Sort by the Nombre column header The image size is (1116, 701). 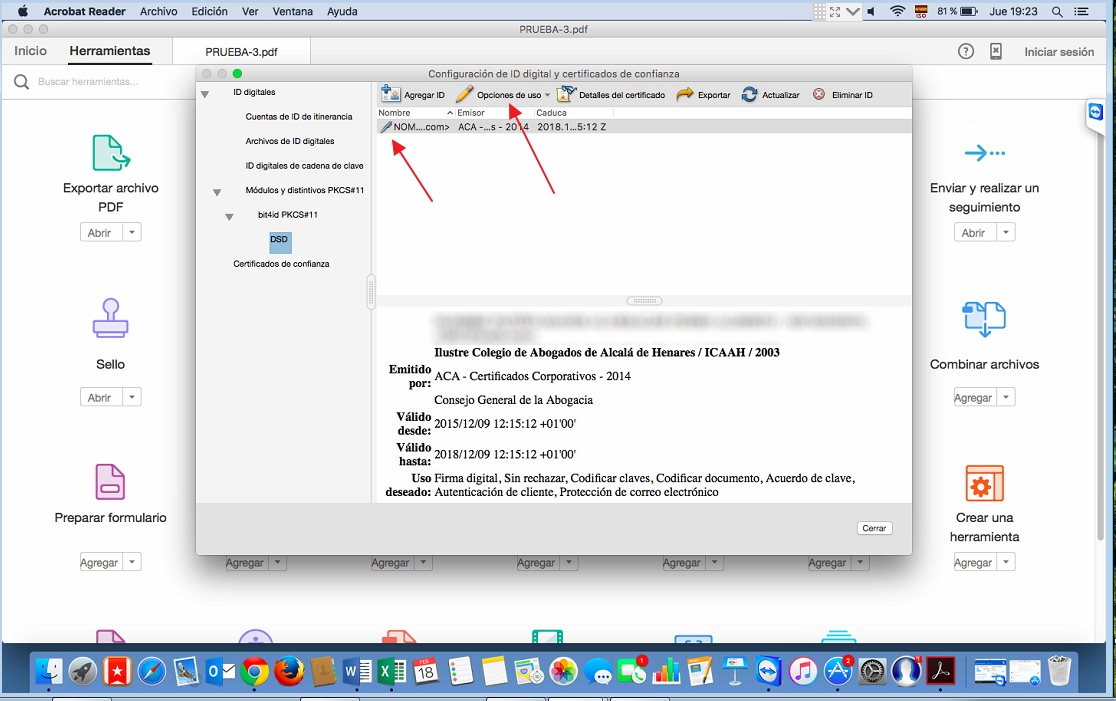(414, 113)
